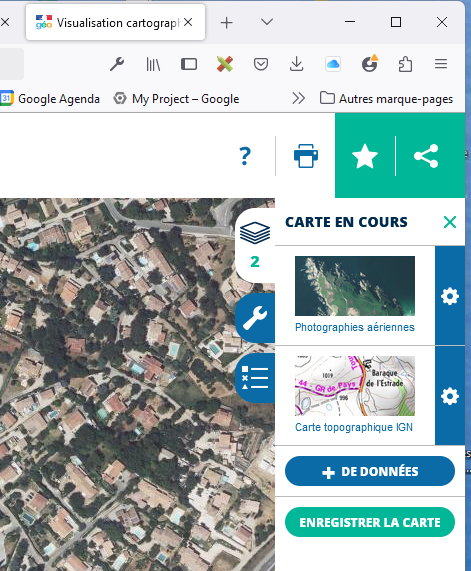Click the extension icon with orange badge
Screen dimensions: 471x571
point(369,64)
